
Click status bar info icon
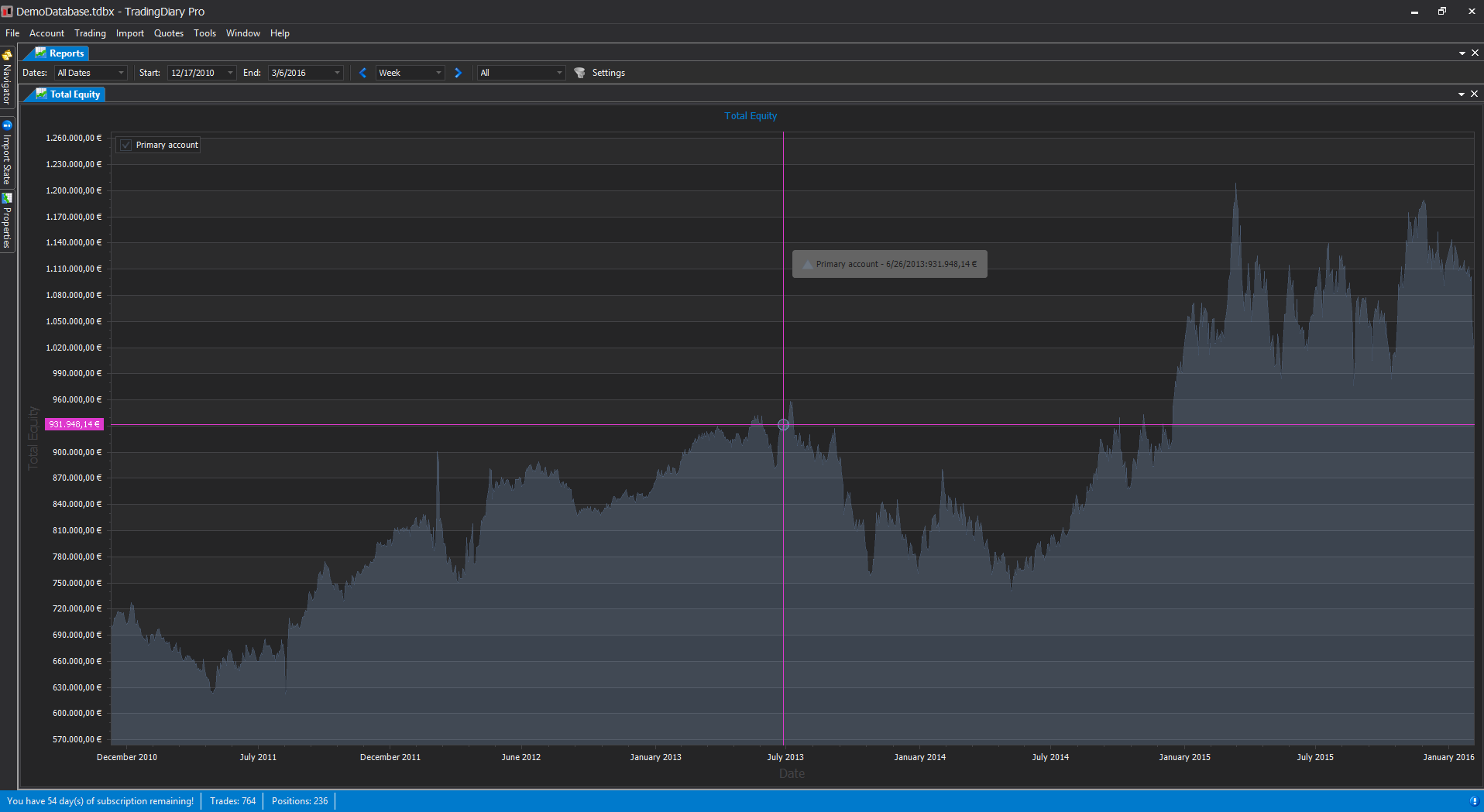(x=1473, y=801)
